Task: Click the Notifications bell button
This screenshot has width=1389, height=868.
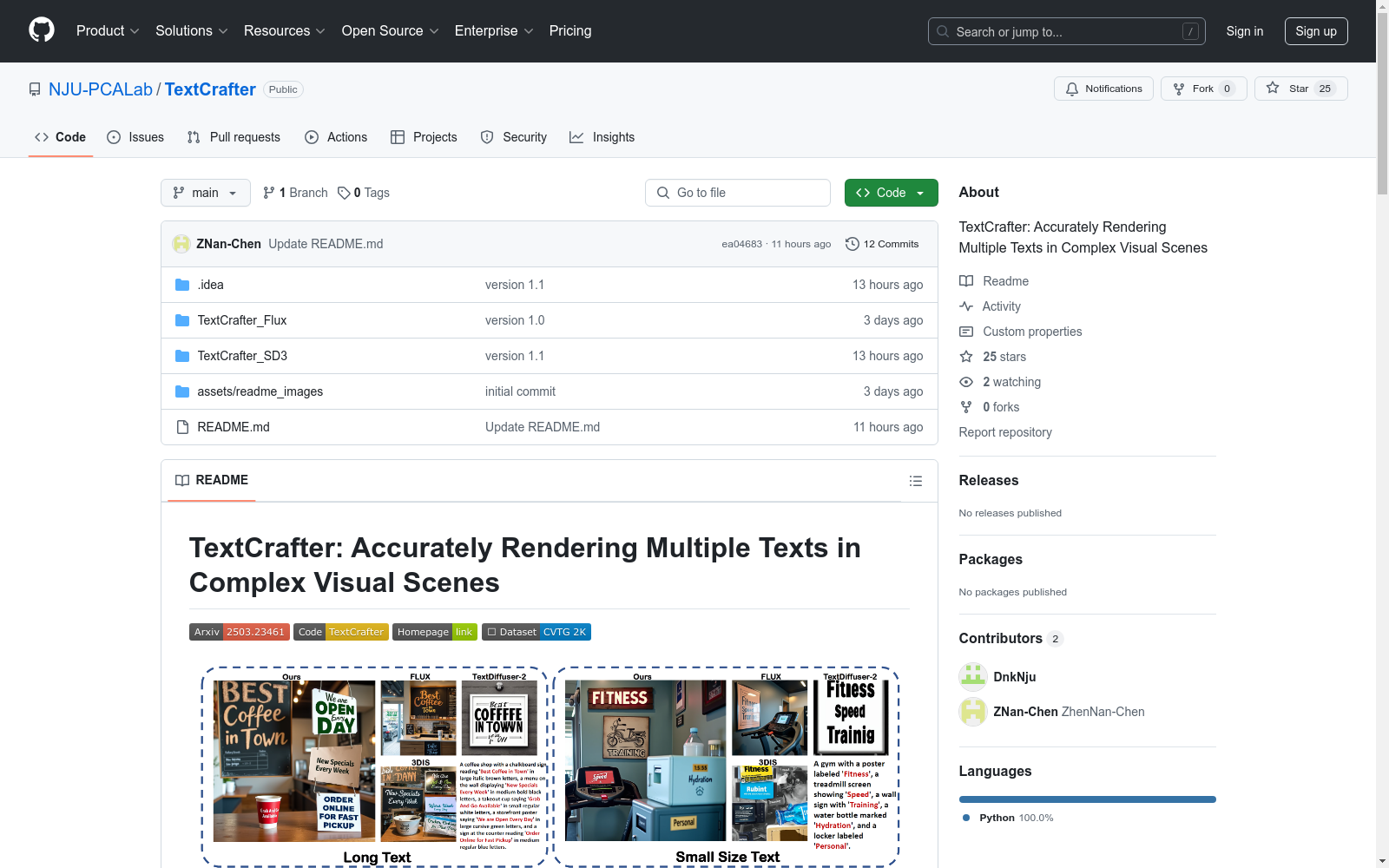Action: pyautogui.click(x=1103, y=89)
